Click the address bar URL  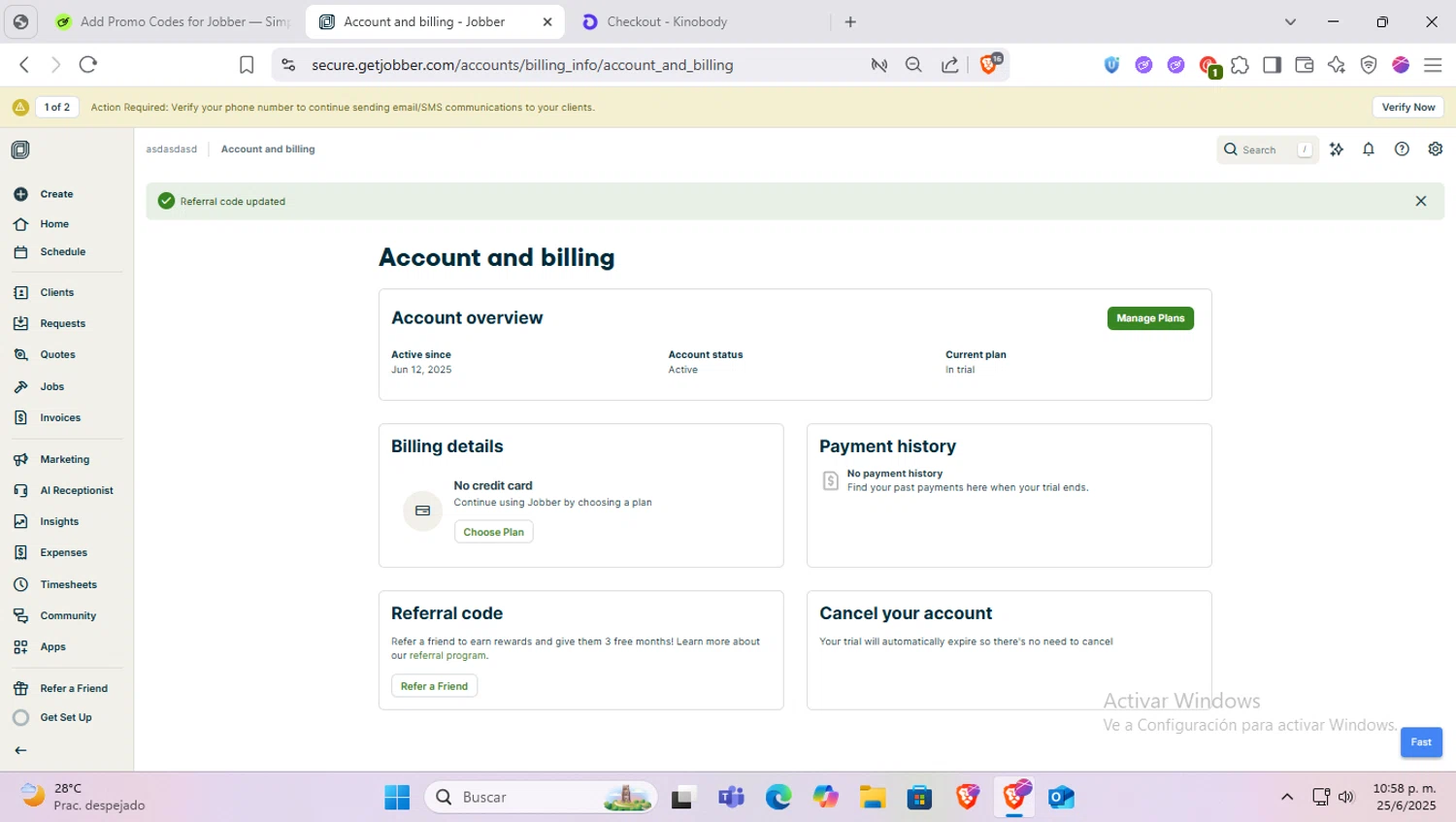click(x=522, y=65)
